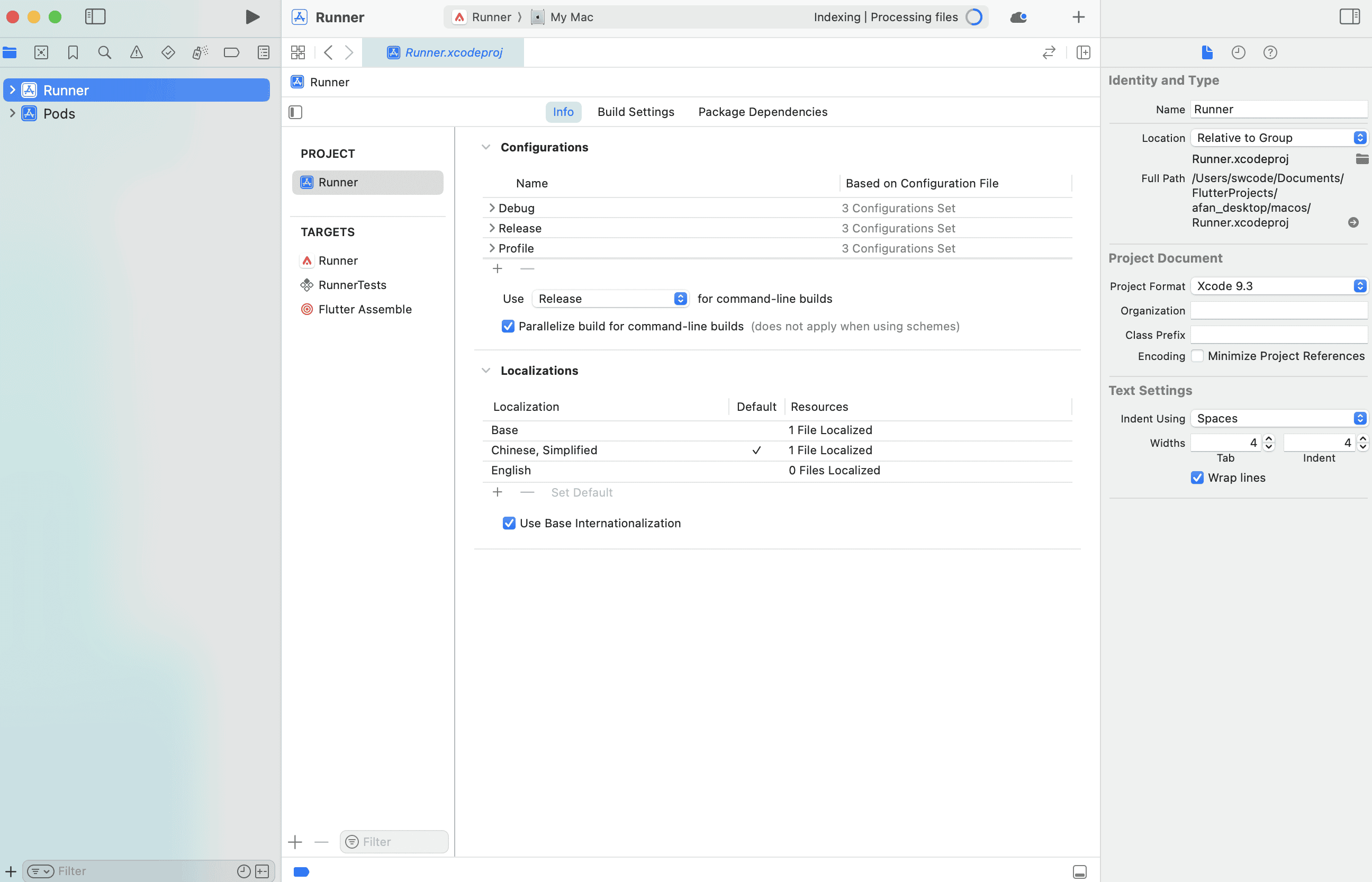Select the Flutter Assemble target
Screen dimensions: 1372x882
point(365,309)
